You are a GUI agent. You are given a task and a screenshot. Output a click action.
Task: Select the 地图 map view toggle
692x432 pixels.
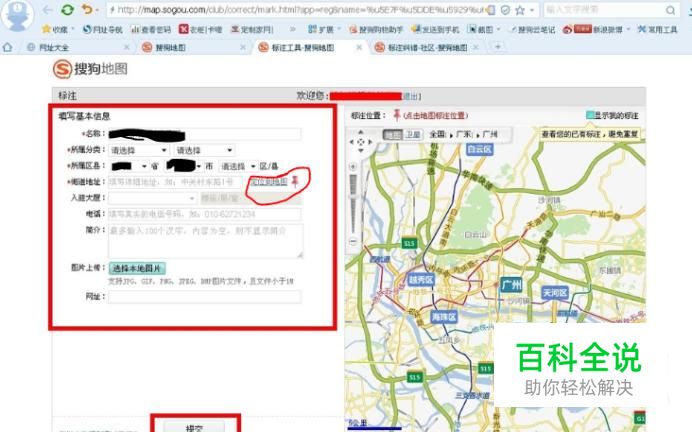point(392,135)
